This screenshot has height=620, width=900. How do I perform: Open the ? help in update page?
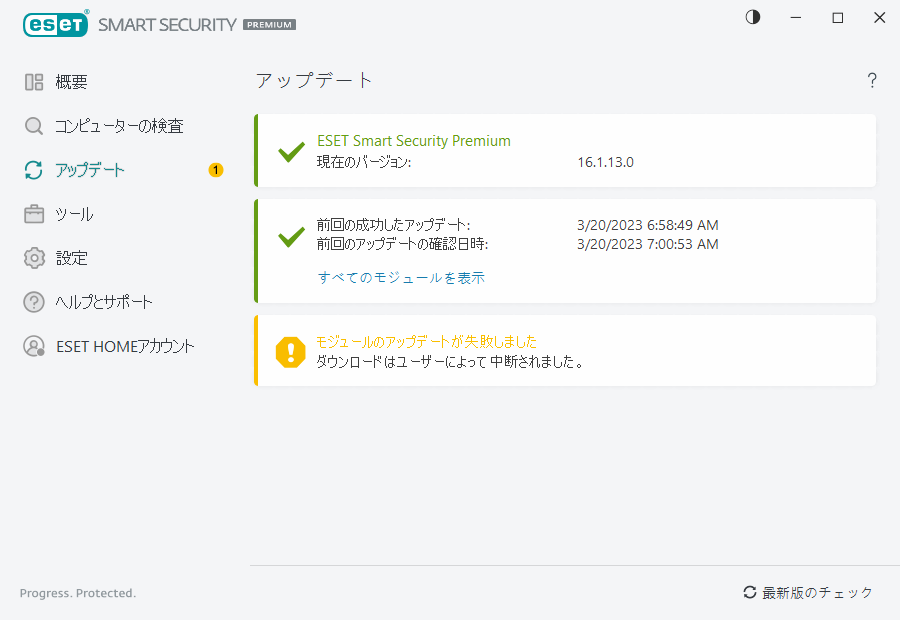click(x=871, y=80)
